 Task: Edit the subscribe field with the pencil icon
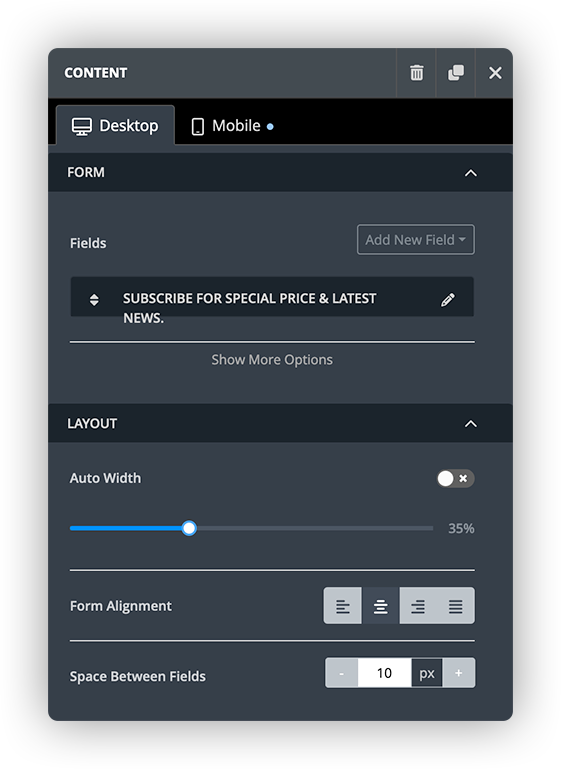[x=447, y=300]
